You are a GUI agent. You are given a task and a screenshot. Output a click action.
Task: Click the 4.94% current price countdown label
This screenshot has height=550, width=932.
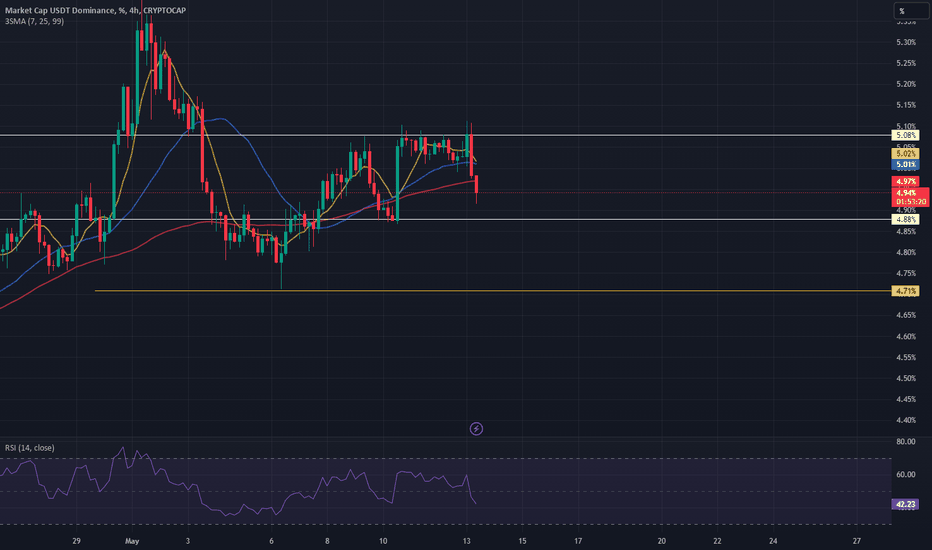[911, 197]
